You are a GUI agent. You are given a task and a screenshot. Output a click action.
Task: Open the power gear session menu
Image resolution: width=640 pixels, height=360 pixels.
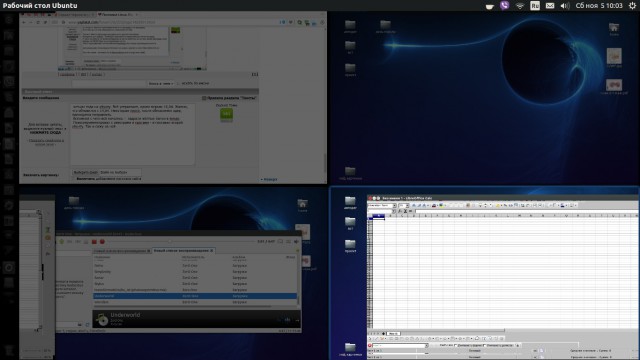[632, 5]
